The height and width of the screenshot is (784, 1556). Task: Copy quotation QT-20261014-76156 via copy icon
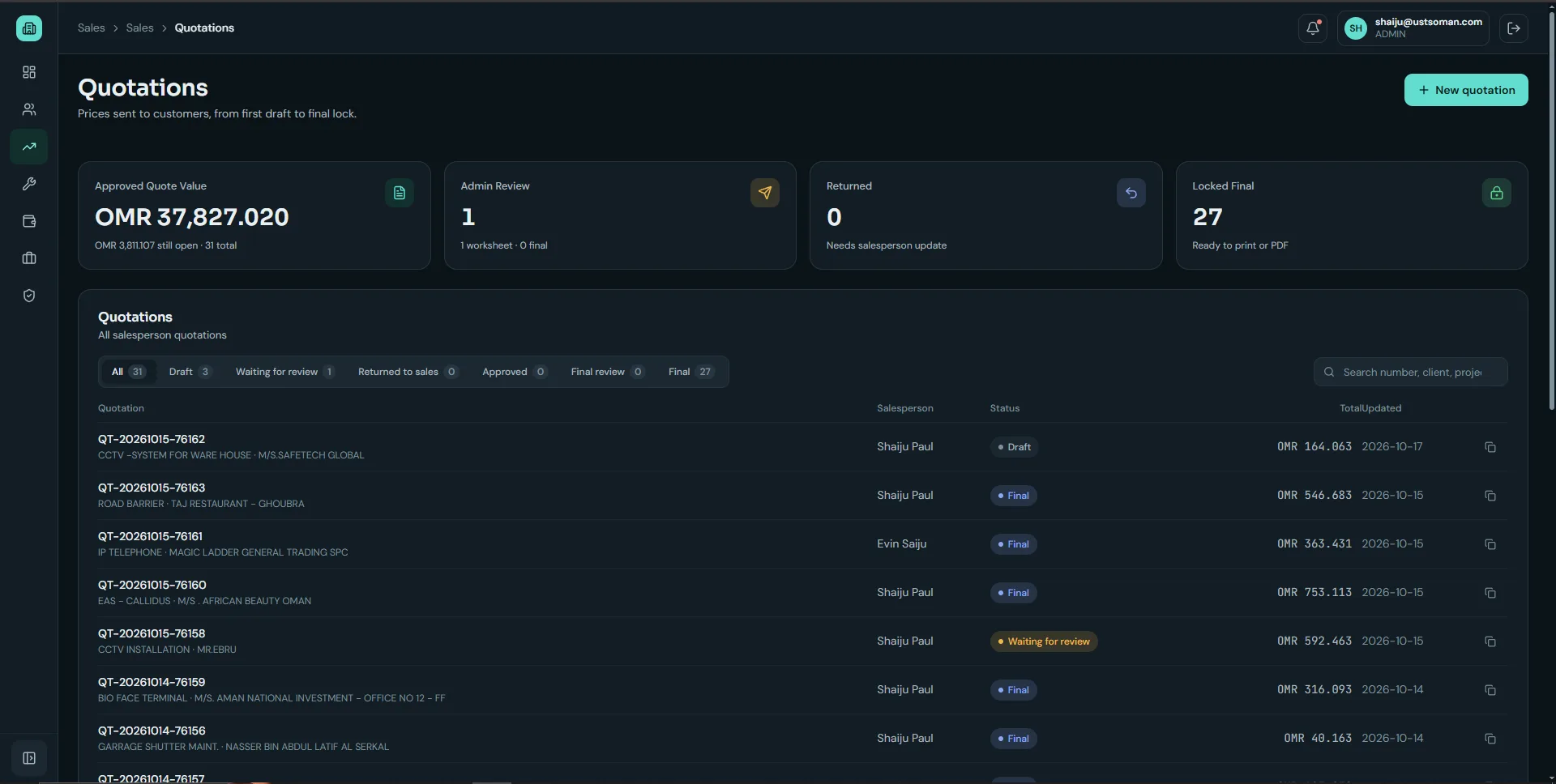[x=1490, y=739]
